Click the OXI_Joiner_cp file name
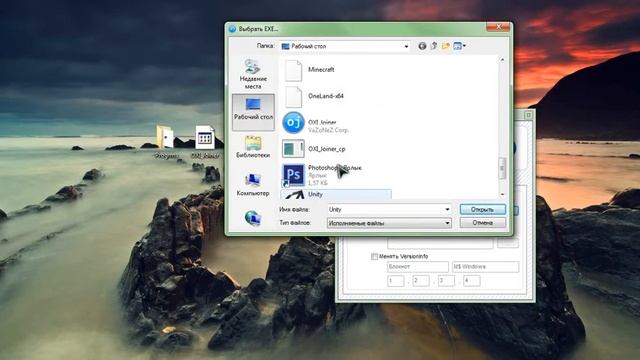This screenshot has height=360, width=640. pos(327,149)
